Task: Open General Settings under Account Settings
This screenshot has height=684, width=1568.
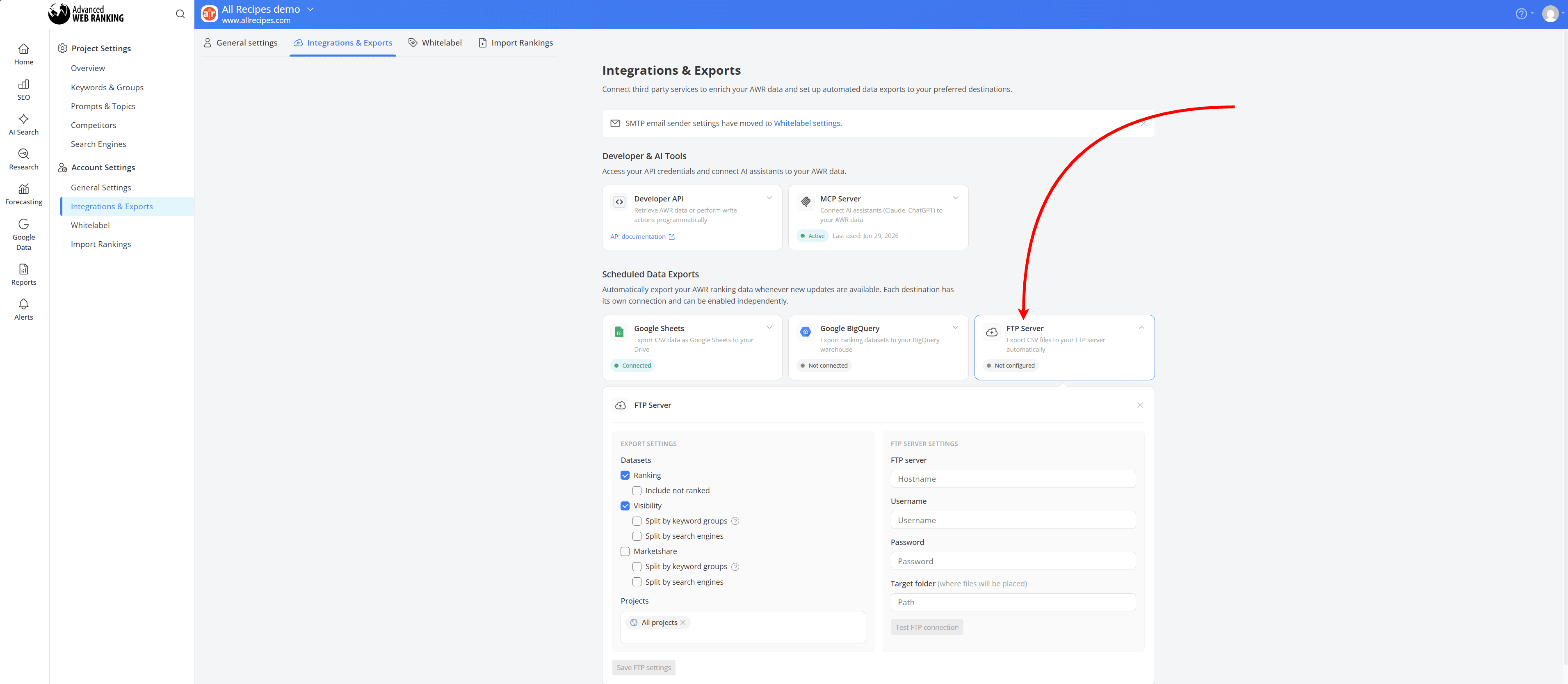Action: pos(101,188)
